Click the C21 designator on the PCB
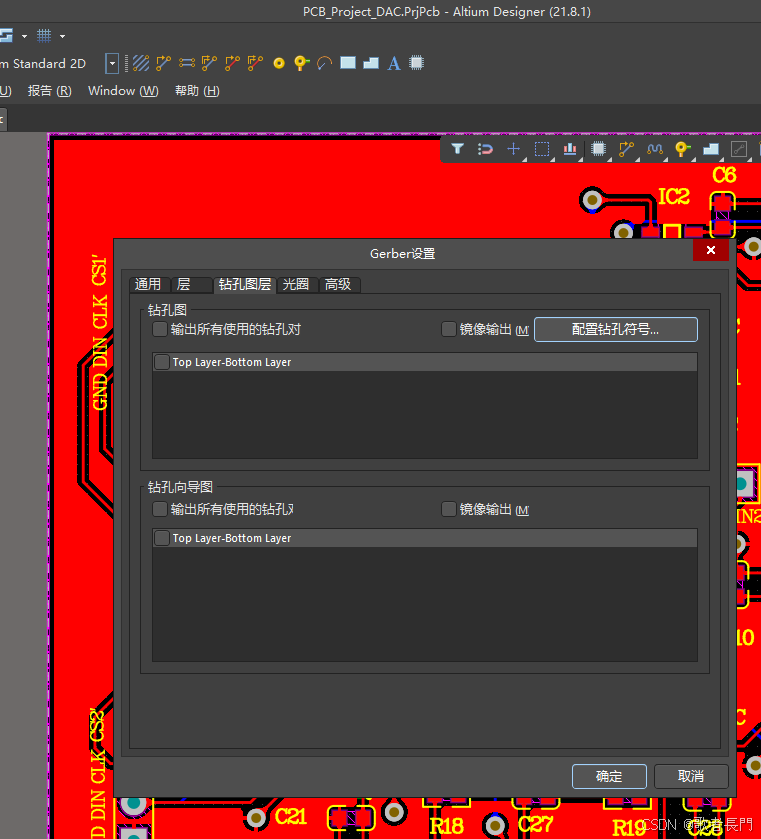 (x=291, y=817)
